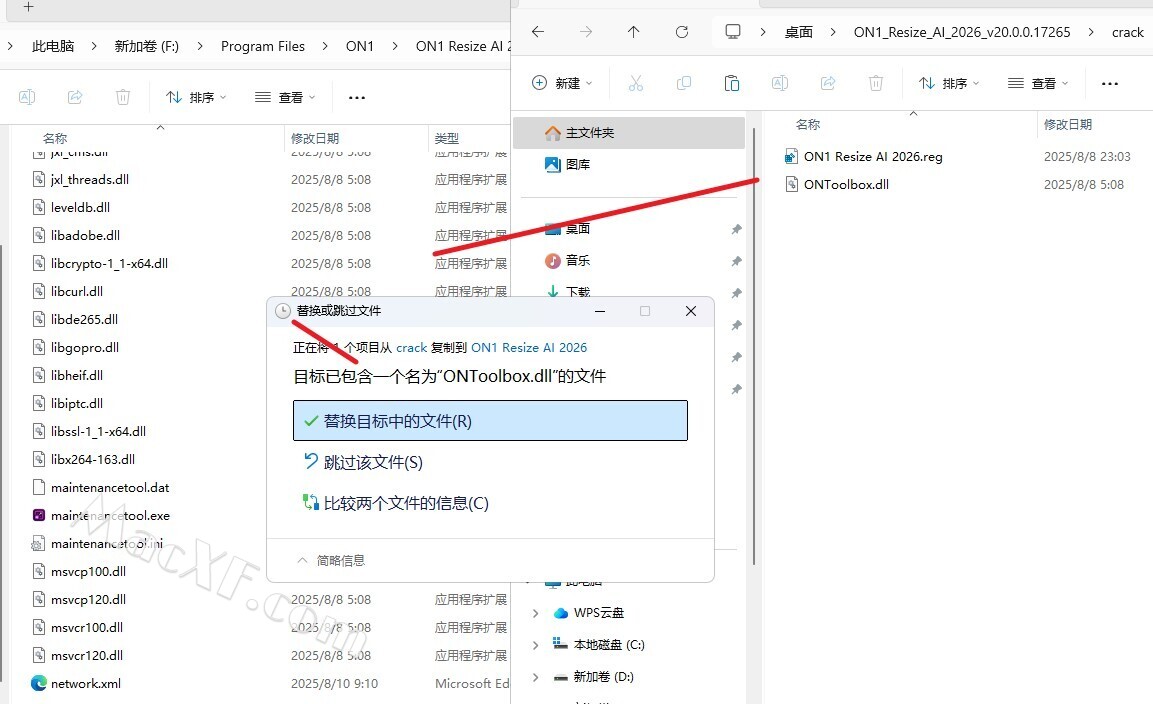Click crack breadcrumb in the right address bar
Screen dimensions: 1153x704
click(1127, 32)
